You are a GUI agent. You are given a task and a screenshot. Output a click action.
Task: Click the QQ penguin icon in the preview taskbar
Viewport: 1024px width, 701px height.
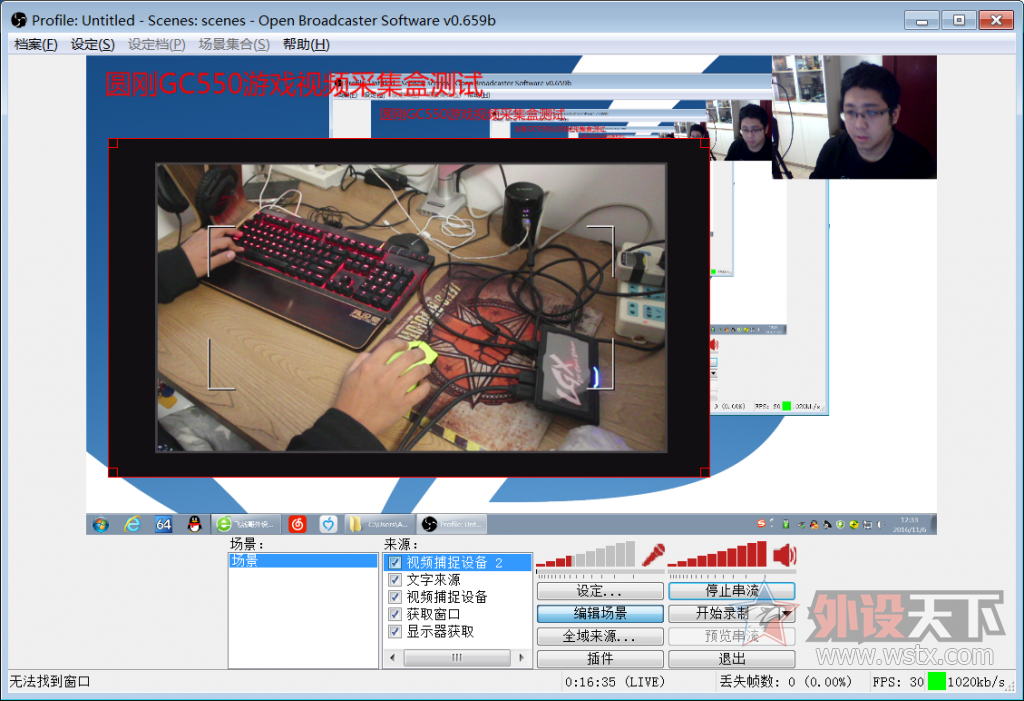click(x=195, y=524)
